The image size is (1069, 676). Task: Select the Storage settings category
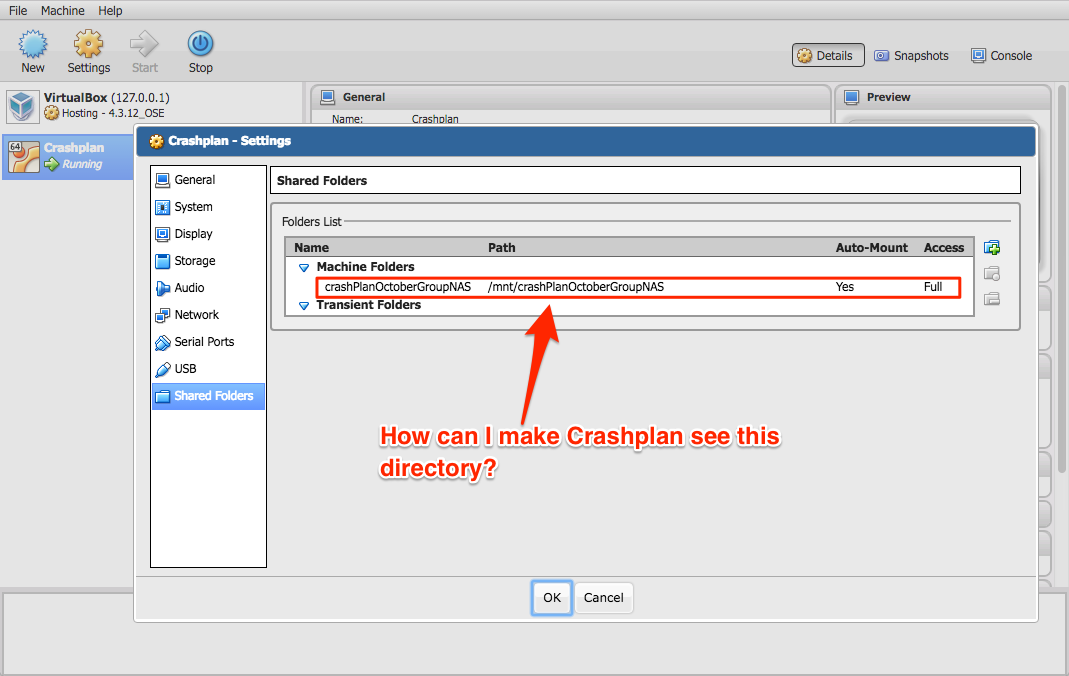click(x=208, y=261)
